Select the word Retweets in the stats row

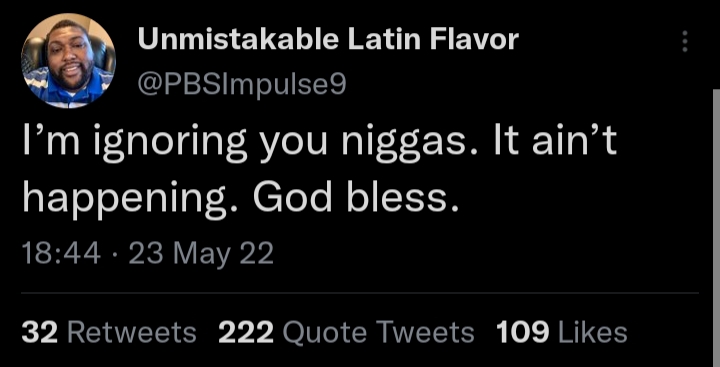click(132, 333)
